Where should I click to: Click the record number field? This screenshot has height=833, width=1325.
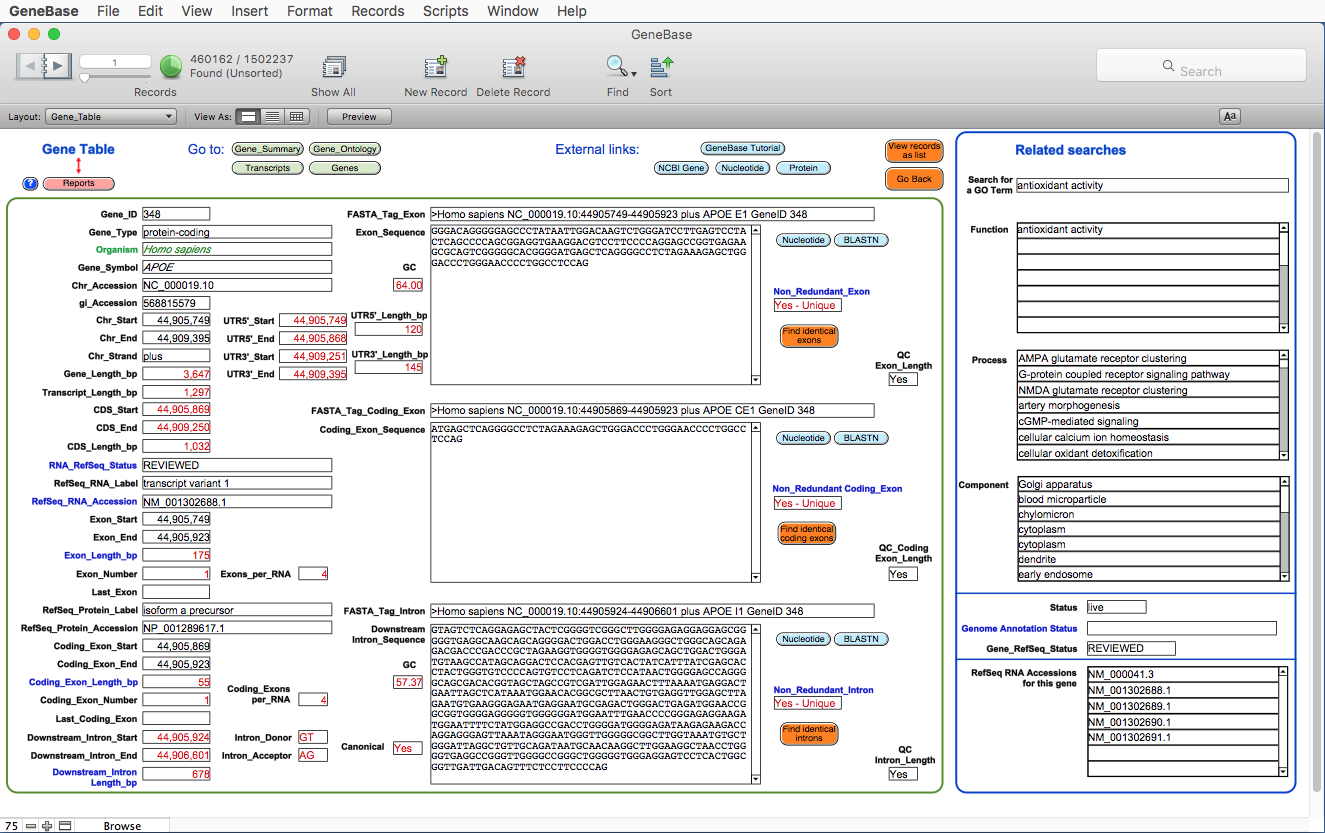click(x=115, y=63)
